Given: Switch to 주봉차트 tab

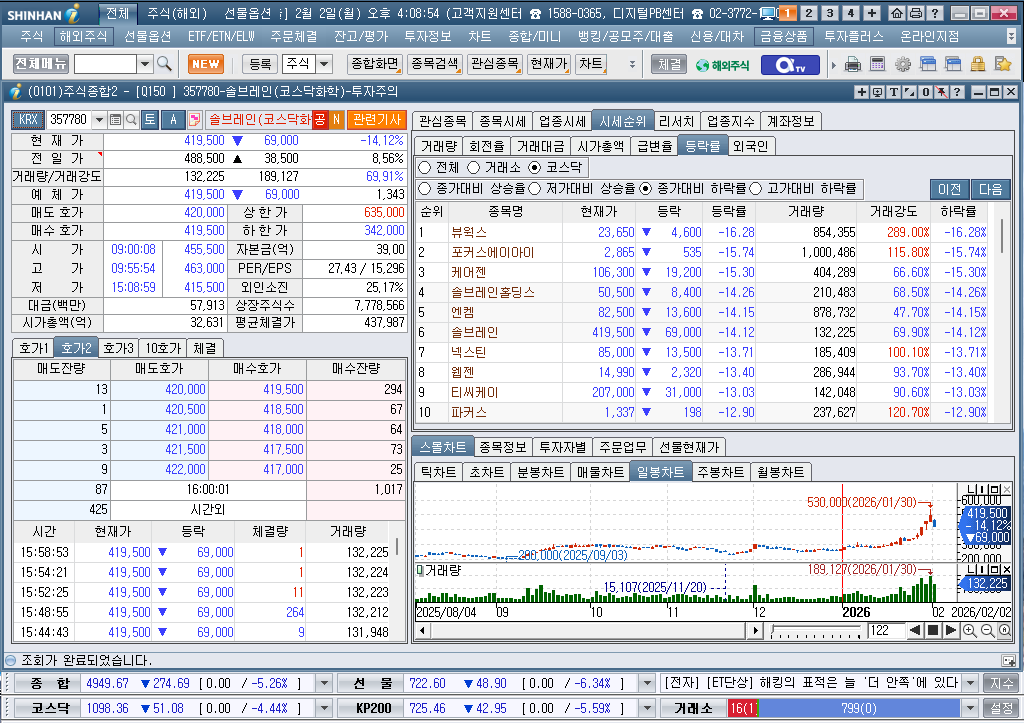Looking at the screenshot, I should click(720, 472).
